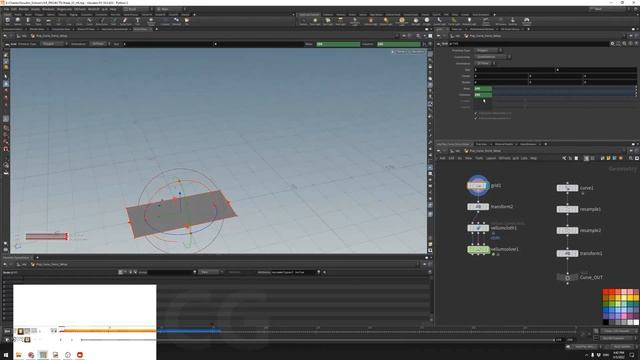
Task: Toggle the second checkbox below the Columns parameter
Action: (476, 118)
